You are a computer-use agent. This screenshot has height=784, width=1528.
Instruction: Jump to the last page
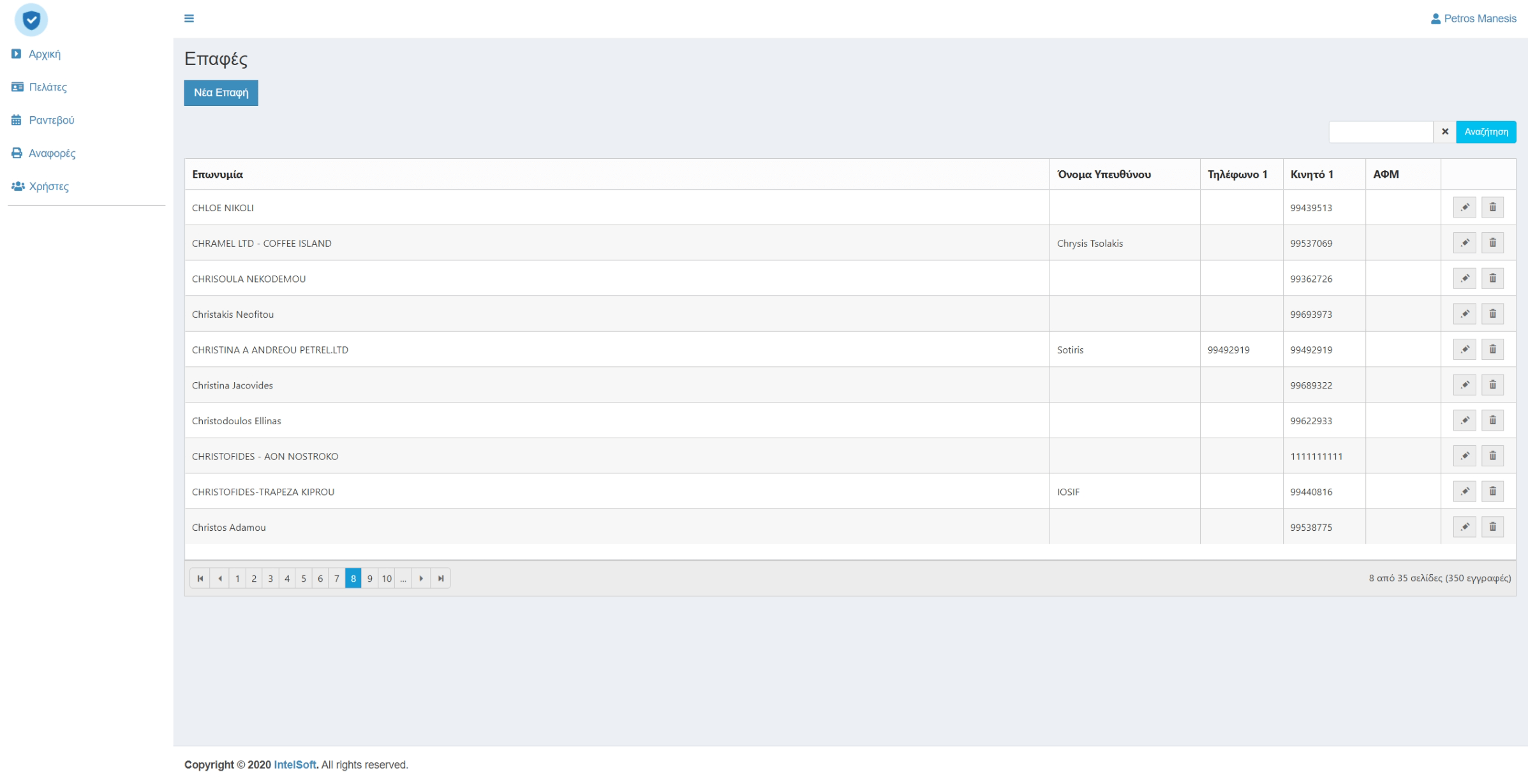[x=441, y=579]
